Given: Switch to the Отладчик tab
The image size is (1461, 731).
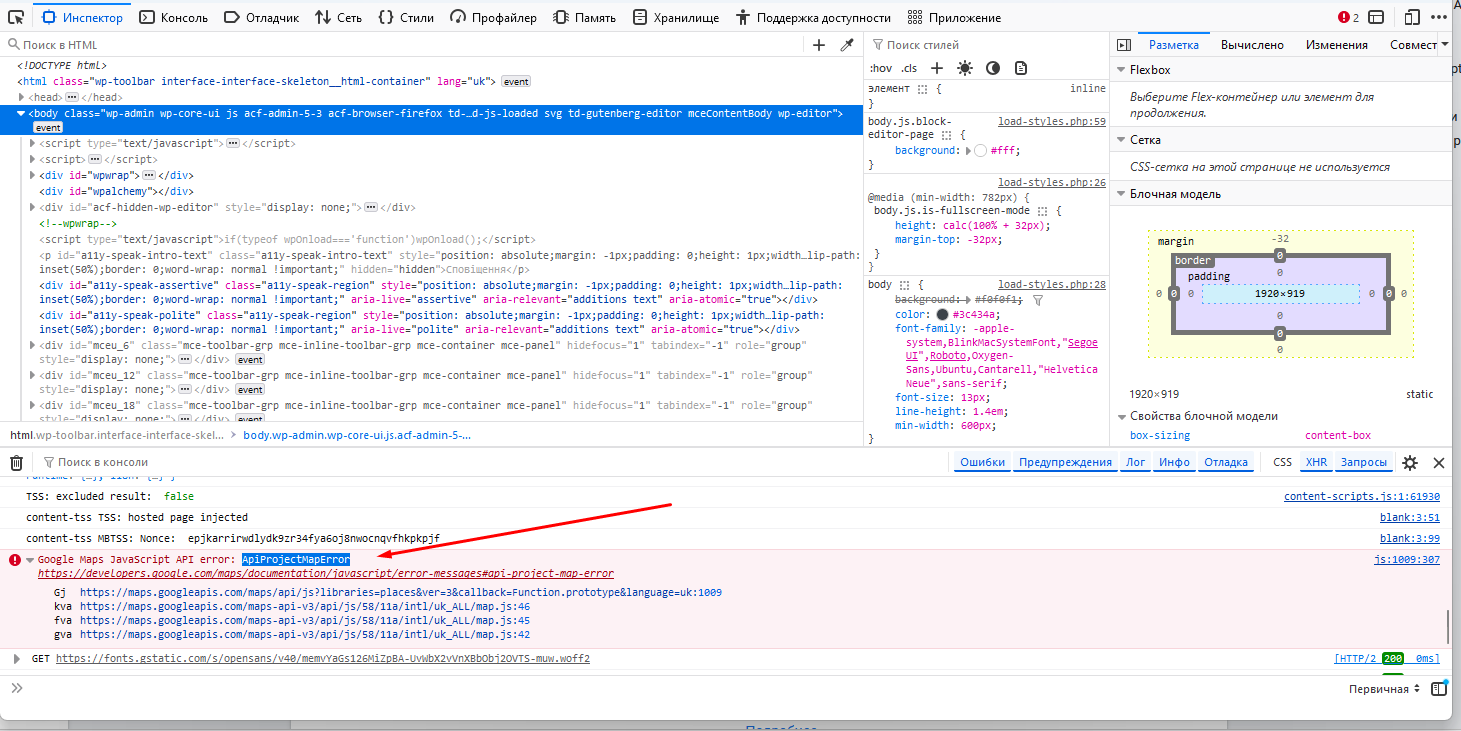Looking at the screenshot, I should (261, 17).
